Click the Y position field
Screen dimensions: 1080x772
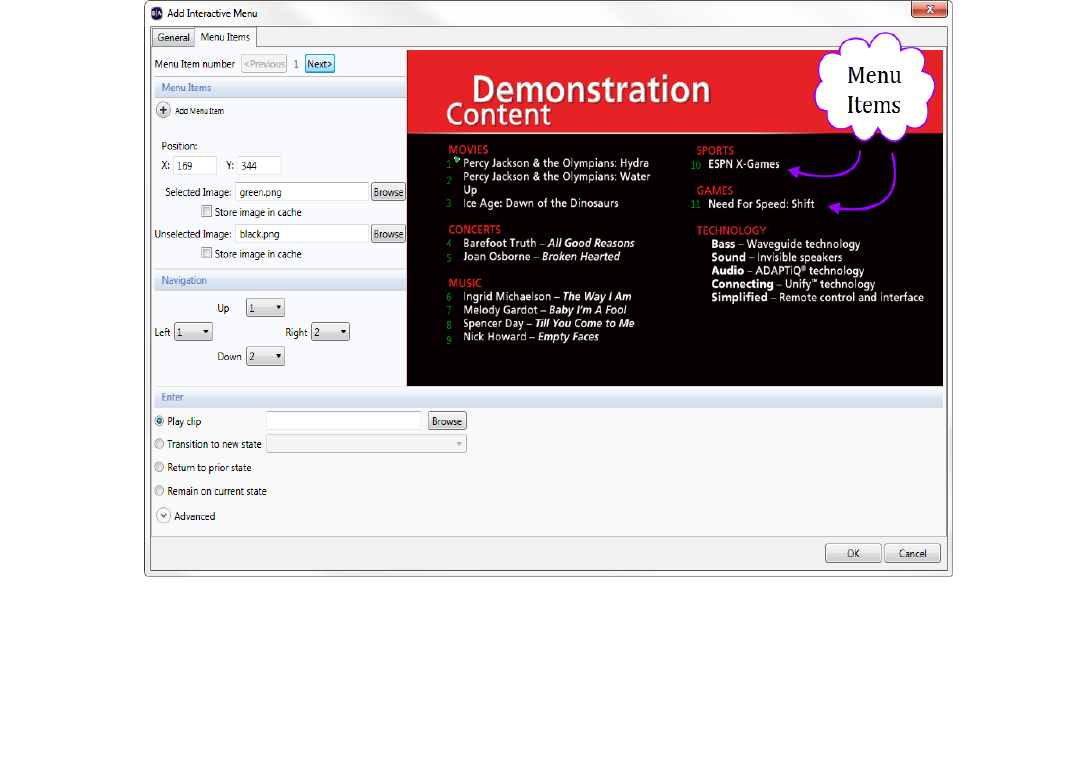[x=259, y=166]
